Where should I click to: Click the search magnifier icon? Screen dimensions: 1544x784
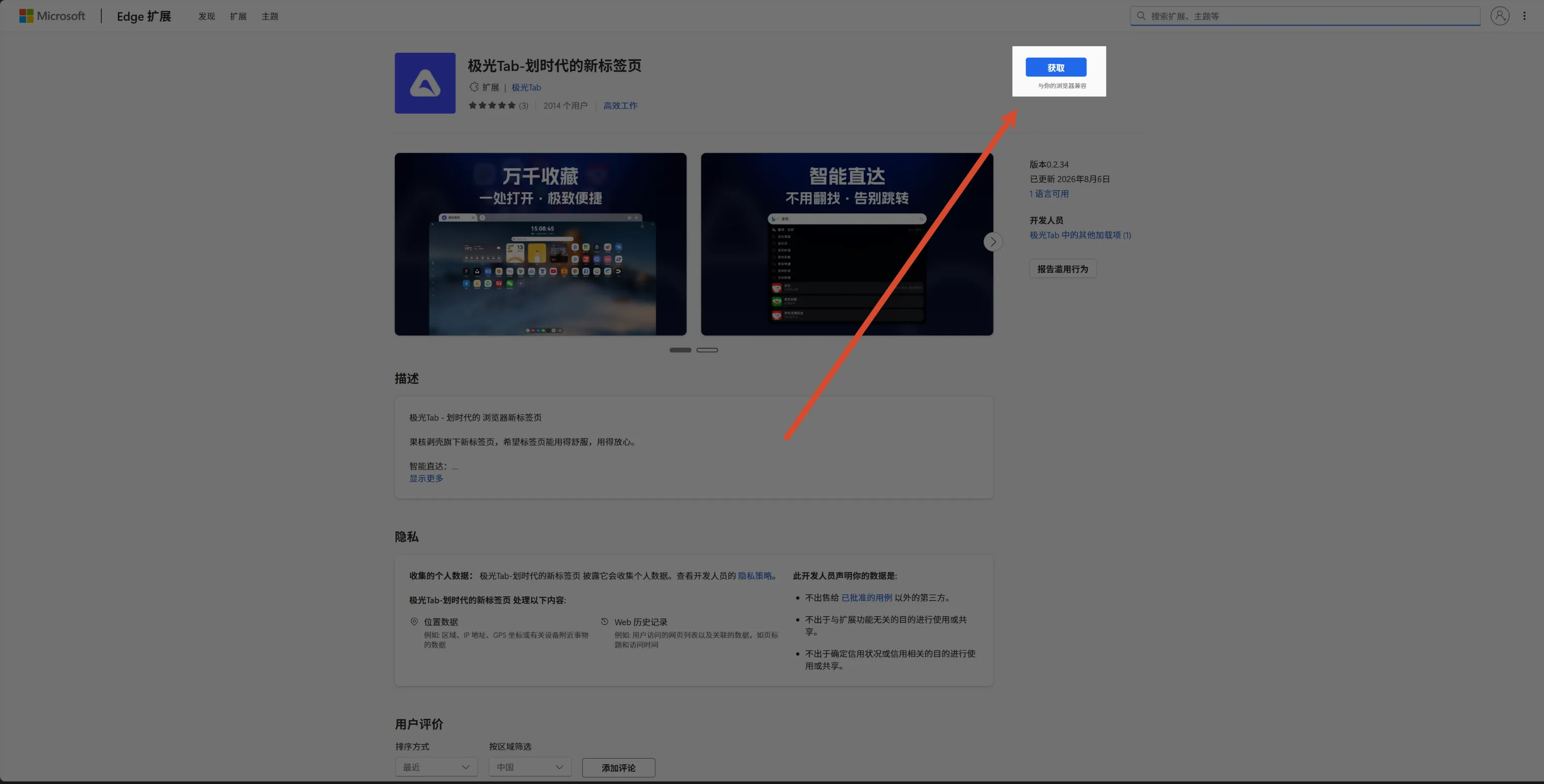(x=1141, y=16)
